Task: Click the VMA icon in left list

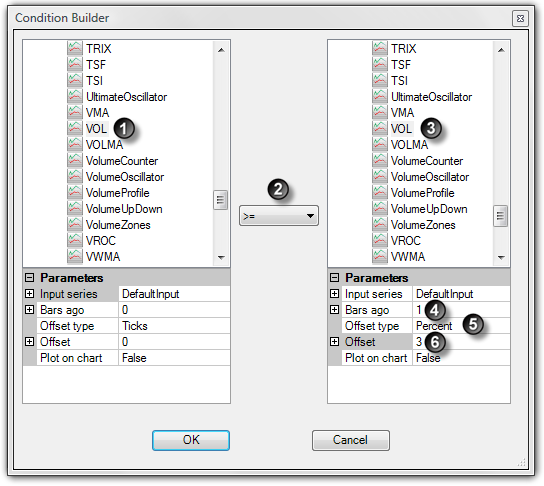Action: [x=75, y=112]
